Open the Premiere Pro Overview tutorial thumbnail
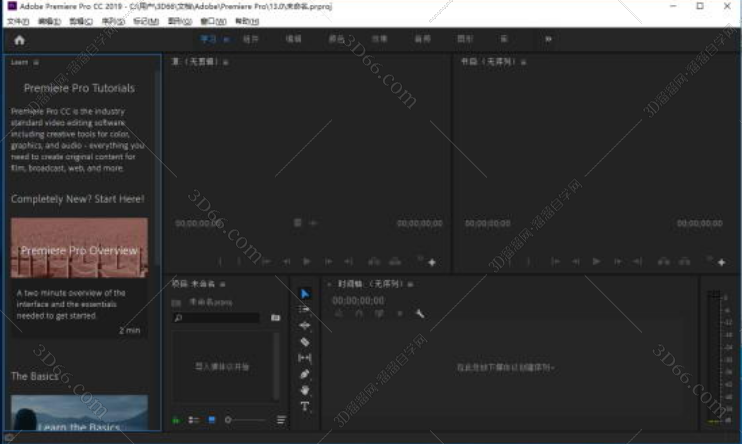The width and height of the screenshot is (742, 444). 79,248
